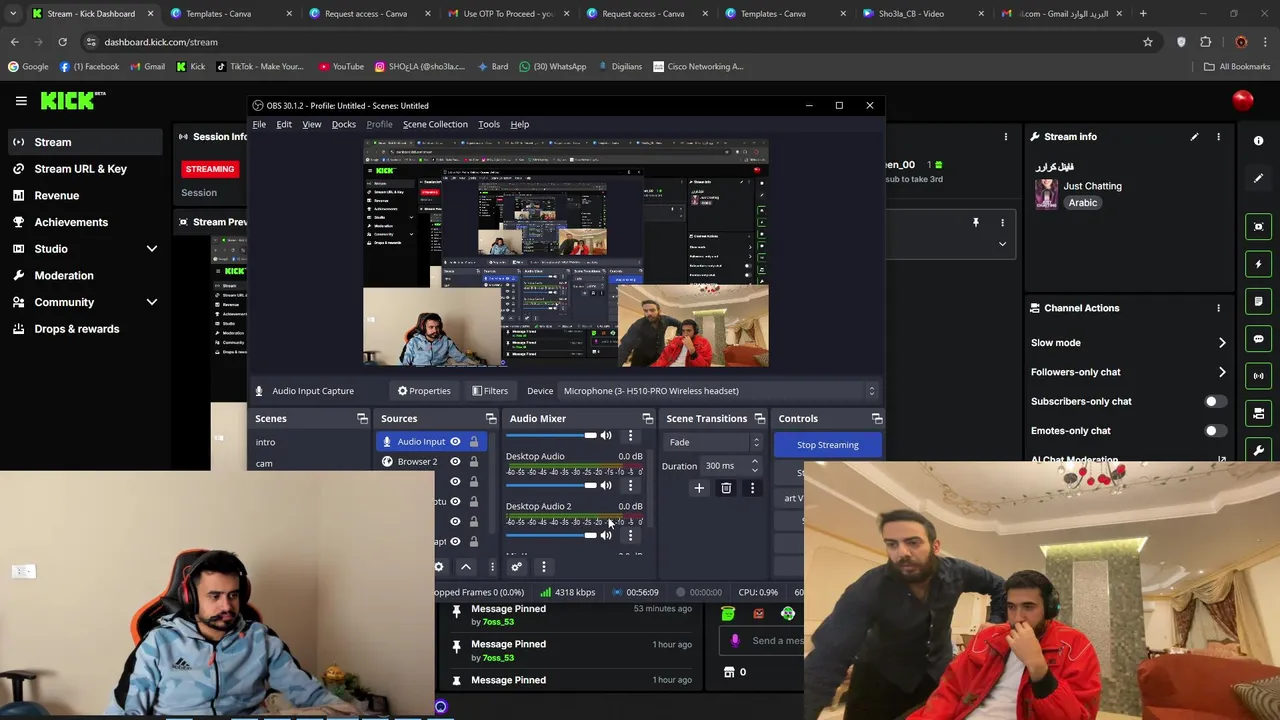Open Desktop Audio channel three-dot menu

630,486
